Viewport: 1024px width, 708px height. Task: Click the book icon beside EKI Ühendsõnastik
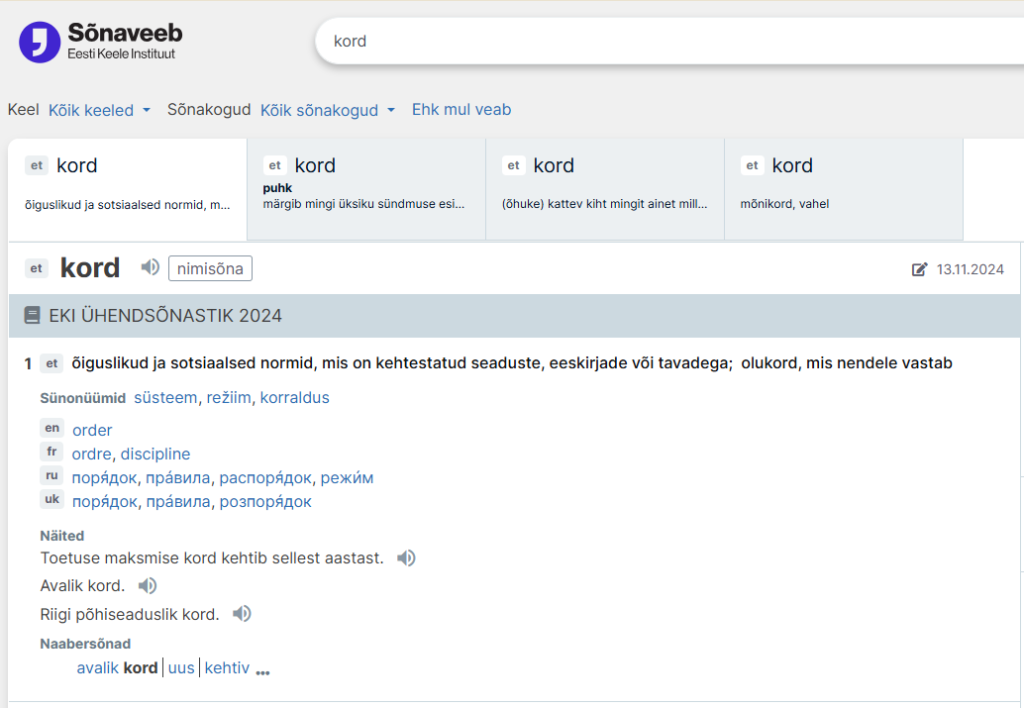point(32,316)
